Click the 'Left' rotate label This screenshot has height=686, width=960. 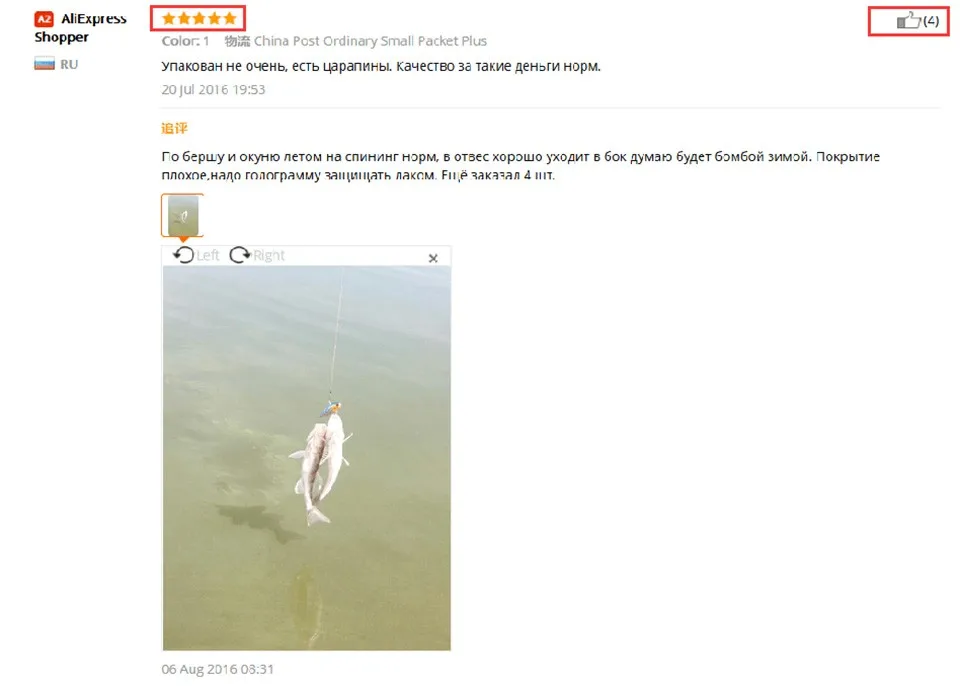click(x=208, y=255)
